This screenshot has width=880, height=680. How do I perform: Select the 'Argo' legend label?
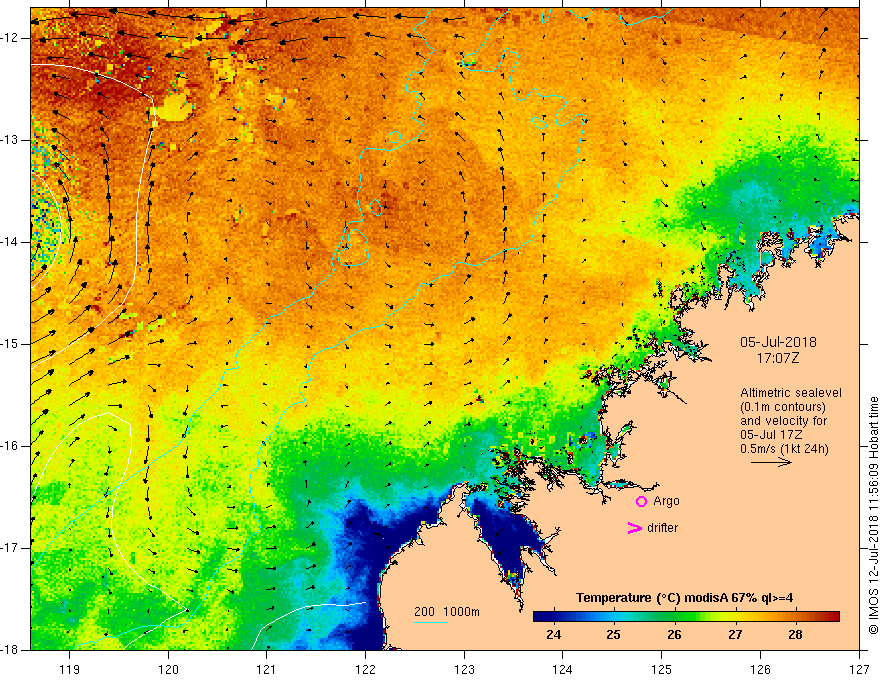pos(666,501)
